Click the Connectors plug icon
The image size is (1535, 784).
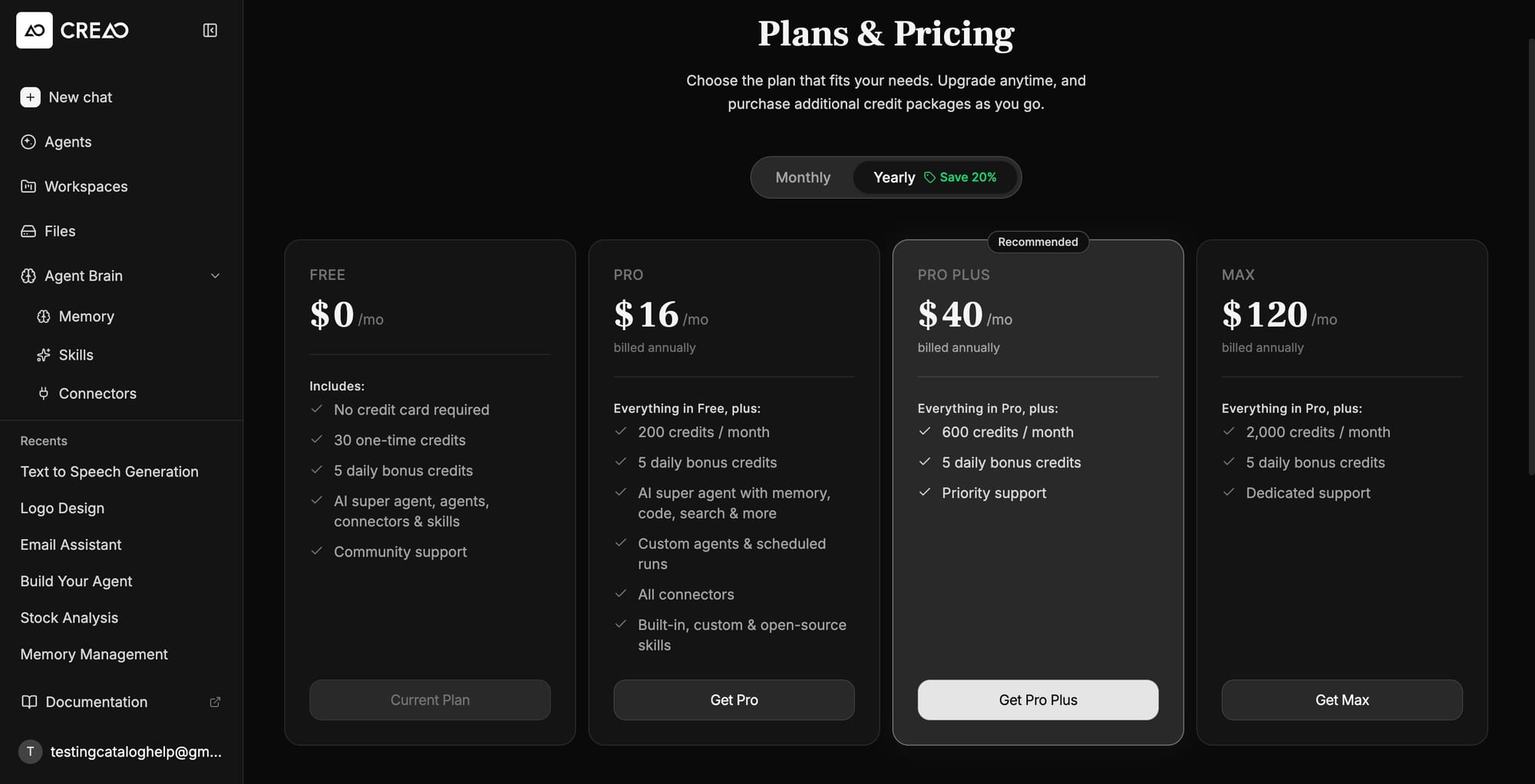tap(44, 394)
